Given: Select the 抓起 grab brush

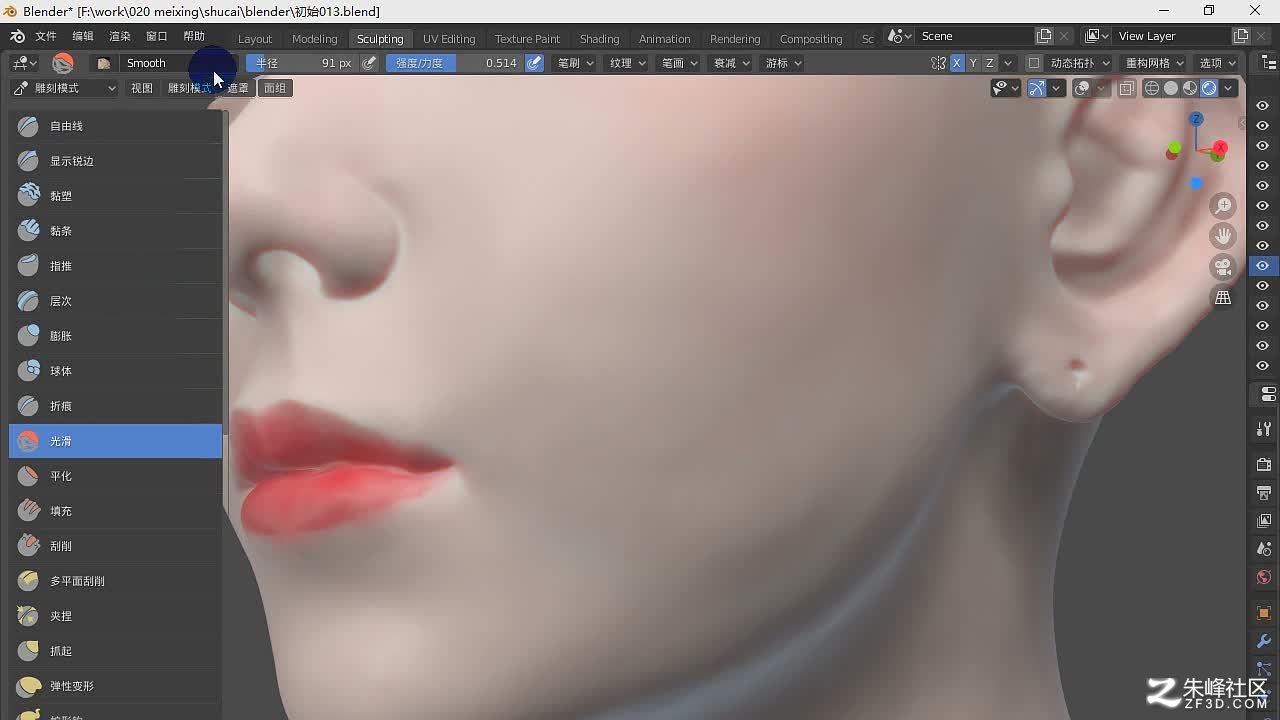Looking at the screenshot, I should point(115,651).
